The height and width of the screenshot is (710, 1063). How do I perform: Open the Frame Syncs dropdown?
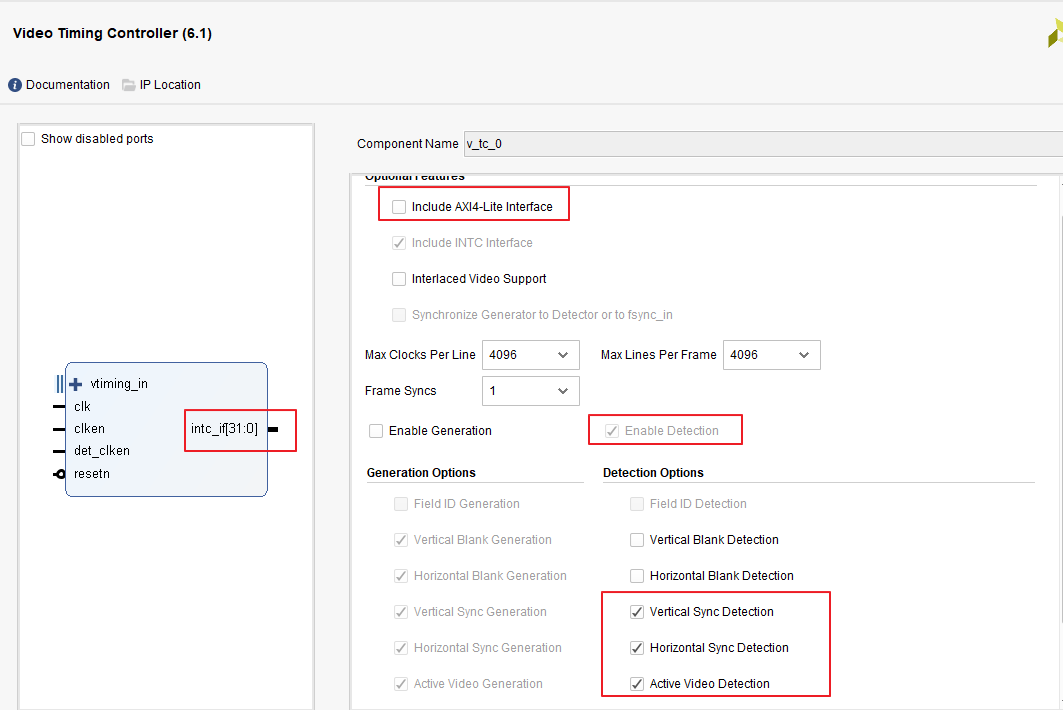pos(566,390)
